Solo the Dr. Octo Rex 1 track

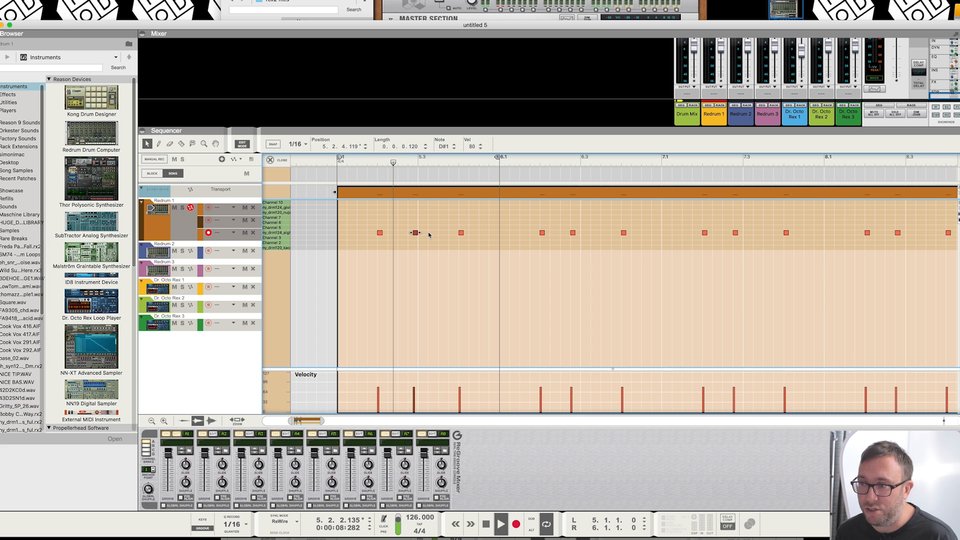[182, 287]
